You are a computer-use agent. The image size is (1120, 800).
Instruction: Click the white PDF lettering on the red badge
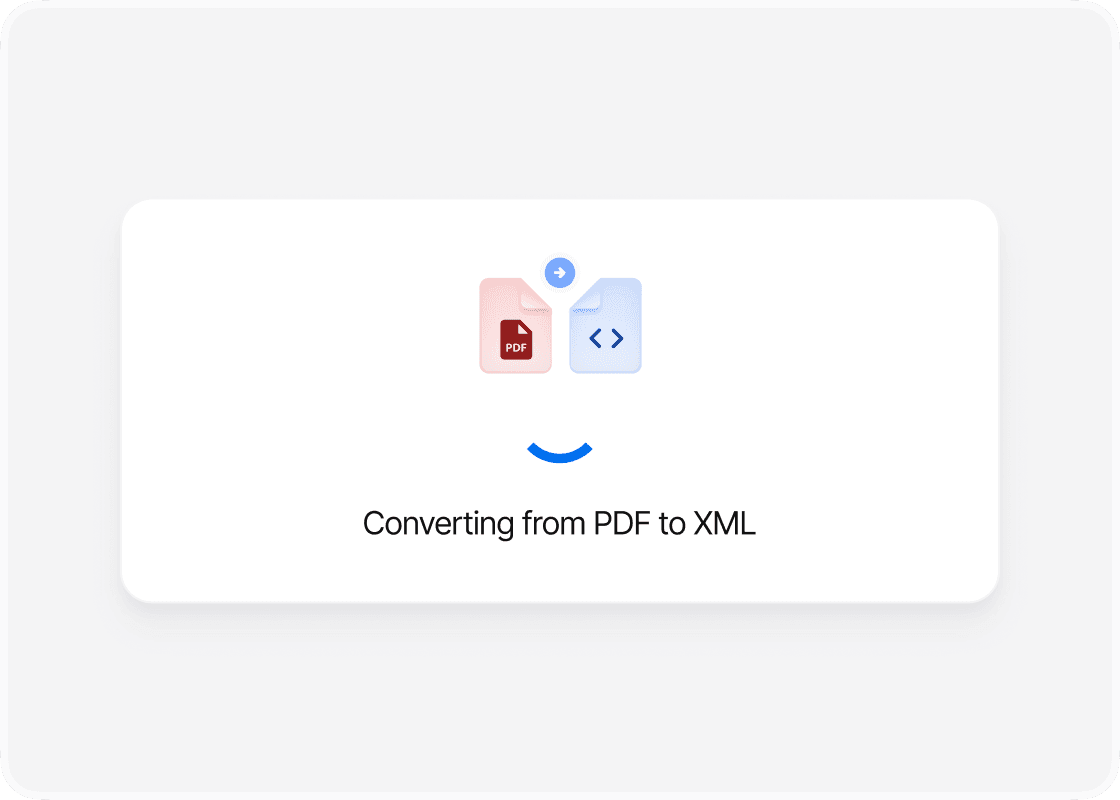[x=516, y=348]
